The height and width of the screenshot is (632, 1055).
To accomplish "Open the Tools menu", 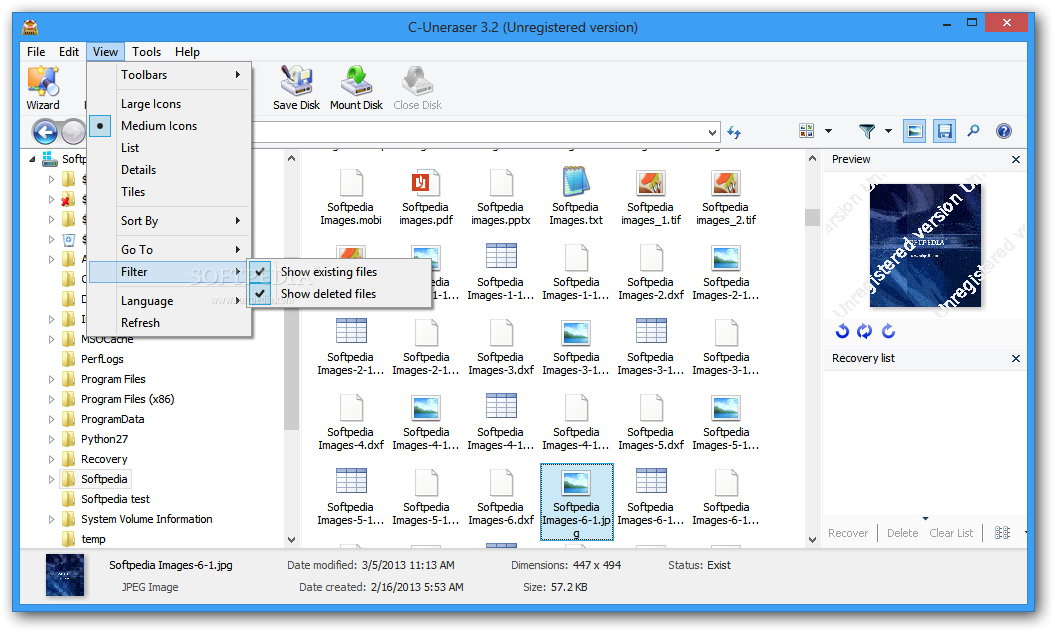I will pos(146,52).
